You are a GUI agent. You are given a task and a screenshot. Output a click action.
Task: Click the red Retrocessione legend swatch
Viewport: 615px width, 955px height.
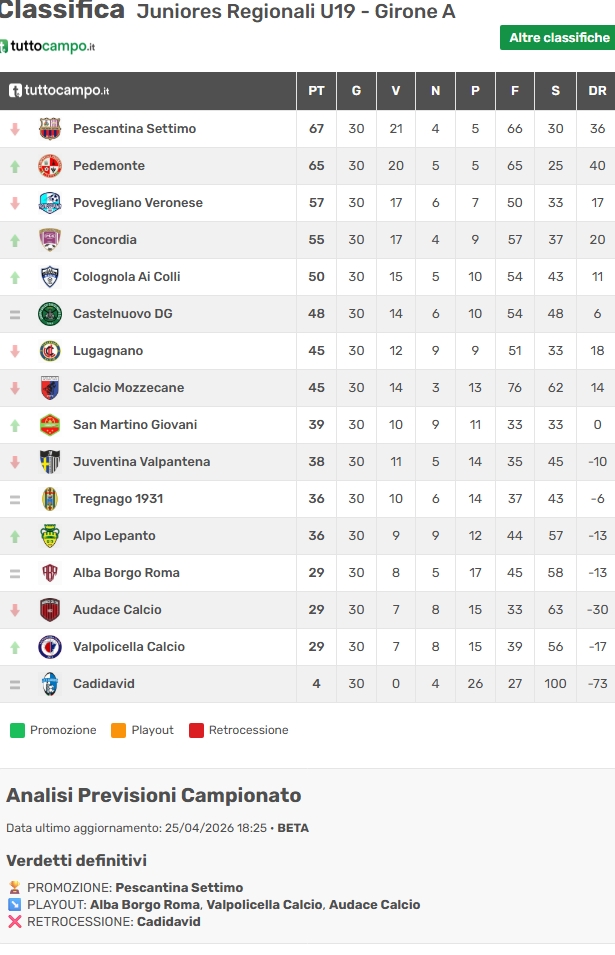click(x=196, y=730)
